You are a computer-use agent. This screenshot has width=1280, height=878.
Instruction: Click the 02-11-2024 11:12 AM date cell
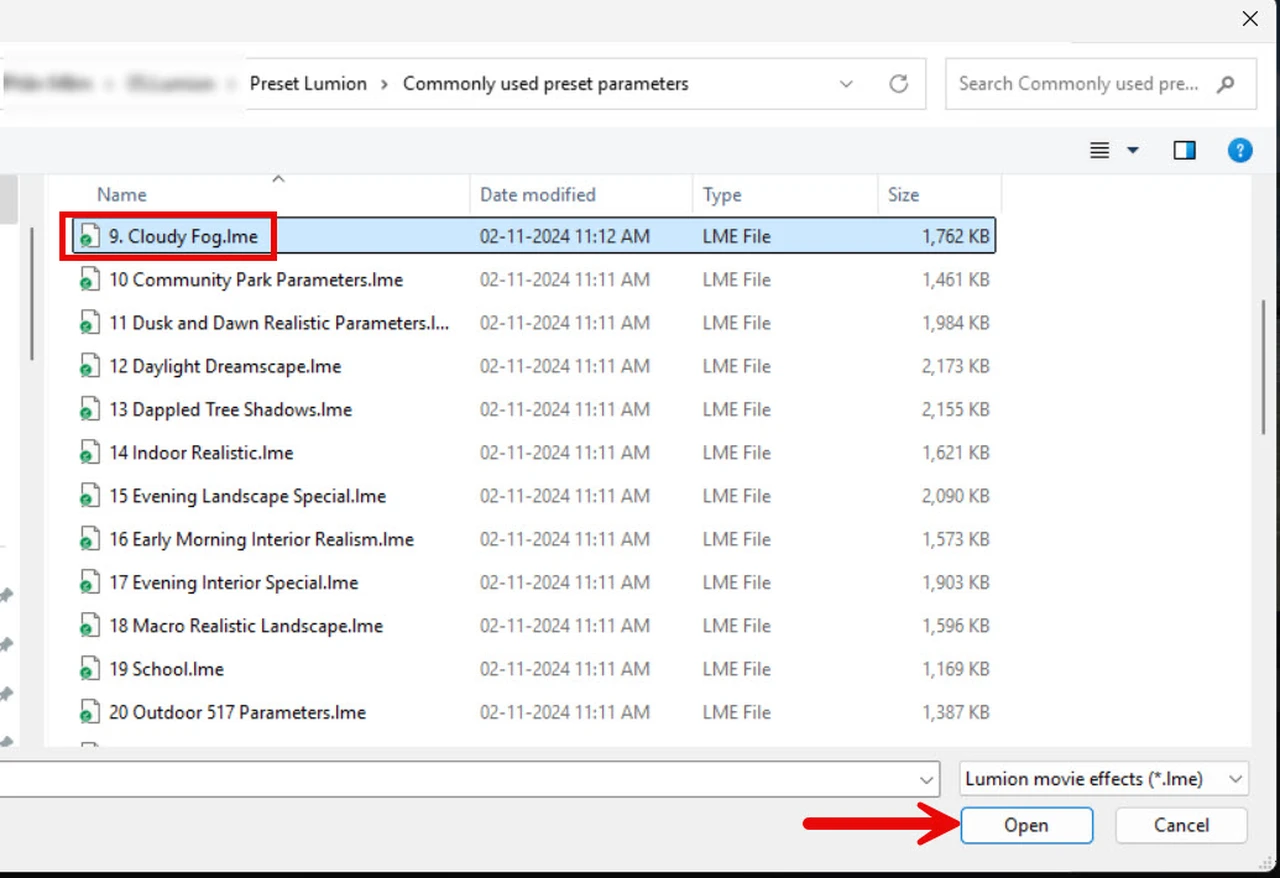[x=565, y=237]
